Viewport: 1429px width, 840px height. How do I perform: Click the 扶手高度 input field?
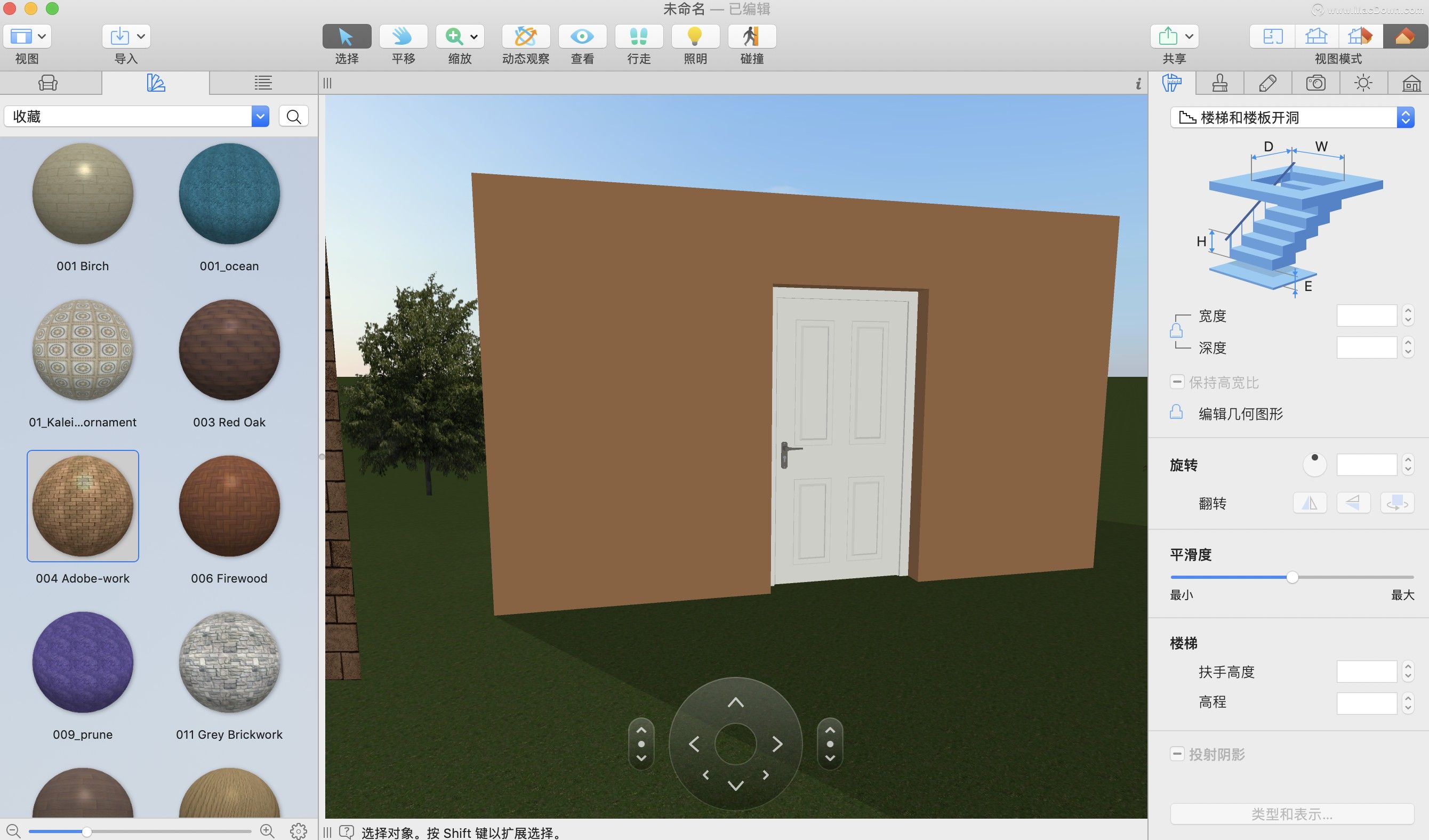click(x=1367, y=671)
